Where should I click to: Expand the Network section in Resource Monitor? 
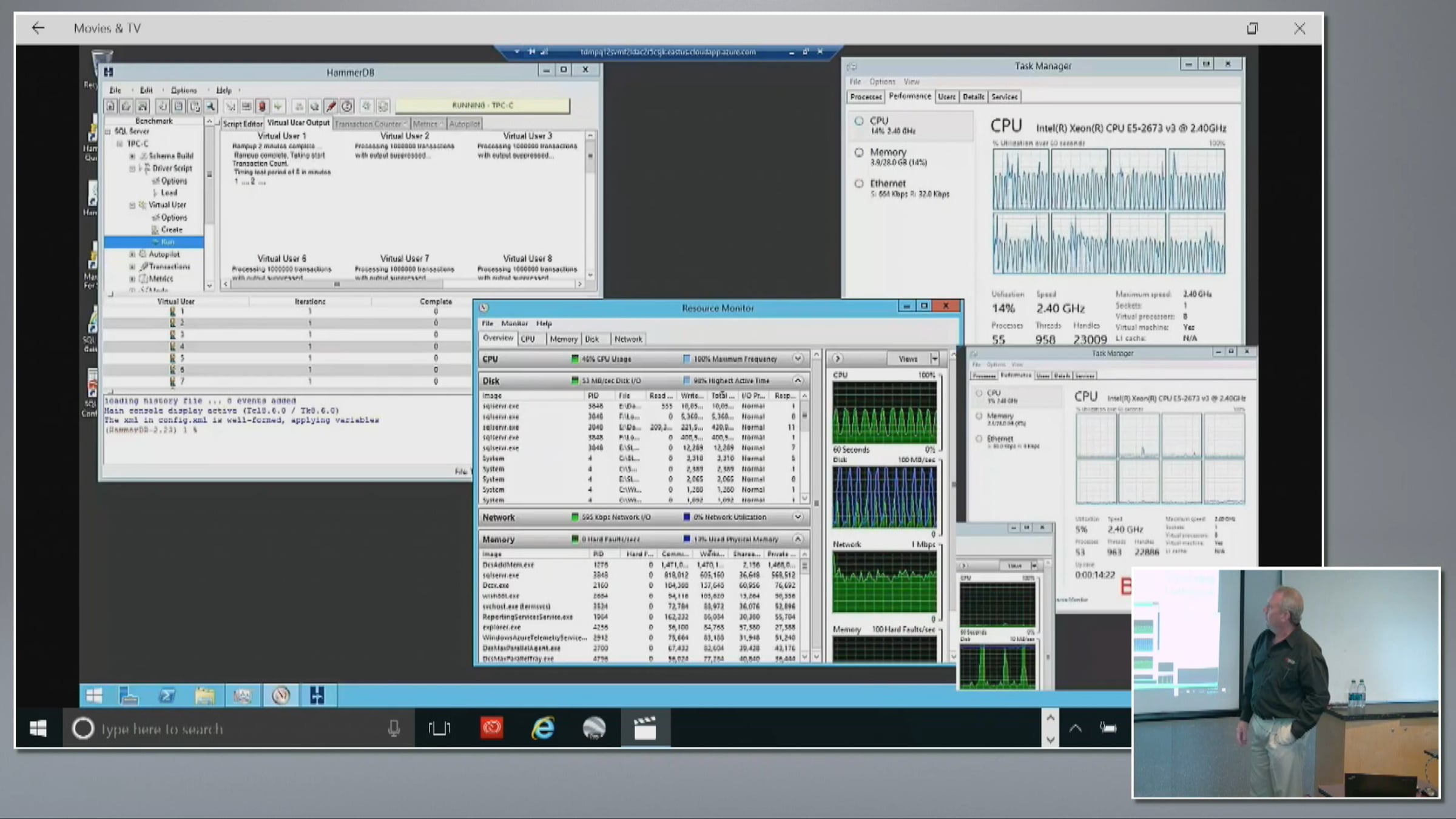pos(798,517)
